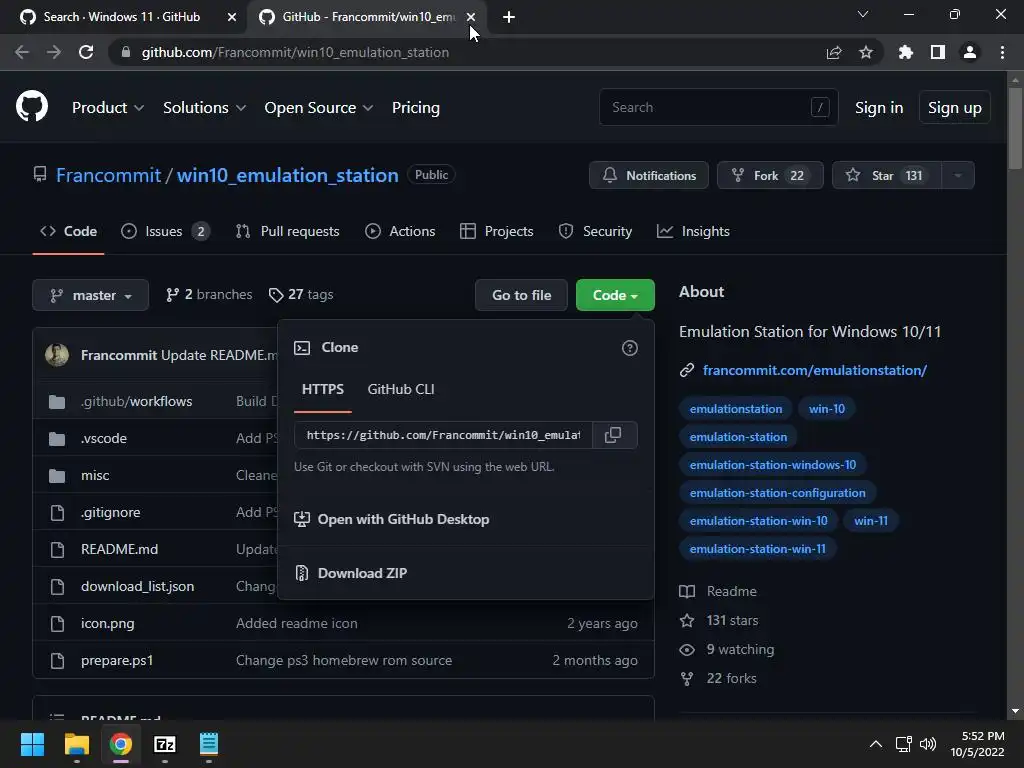Open Chrome profile avatar icon
The image size is (1024, 768).
click(x=970, y=52)
